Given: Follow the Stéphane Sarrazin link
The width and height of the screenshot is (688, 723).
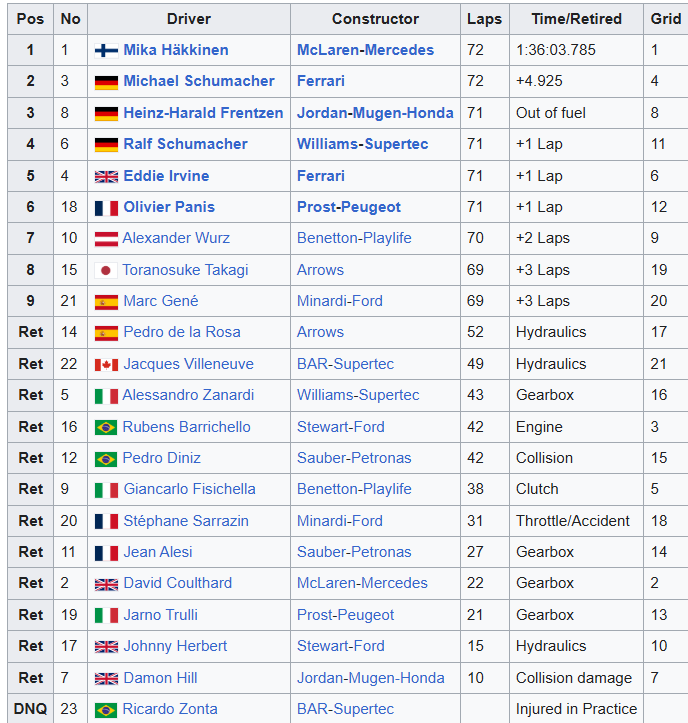Looking at the screenshot, I should pyautogui.click(x=186, y=521).
